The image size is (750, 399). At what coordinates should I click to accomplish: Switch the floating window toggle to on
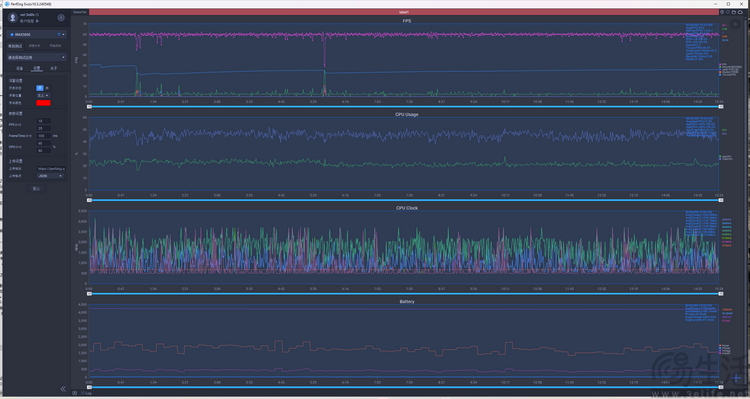[40, 88]
